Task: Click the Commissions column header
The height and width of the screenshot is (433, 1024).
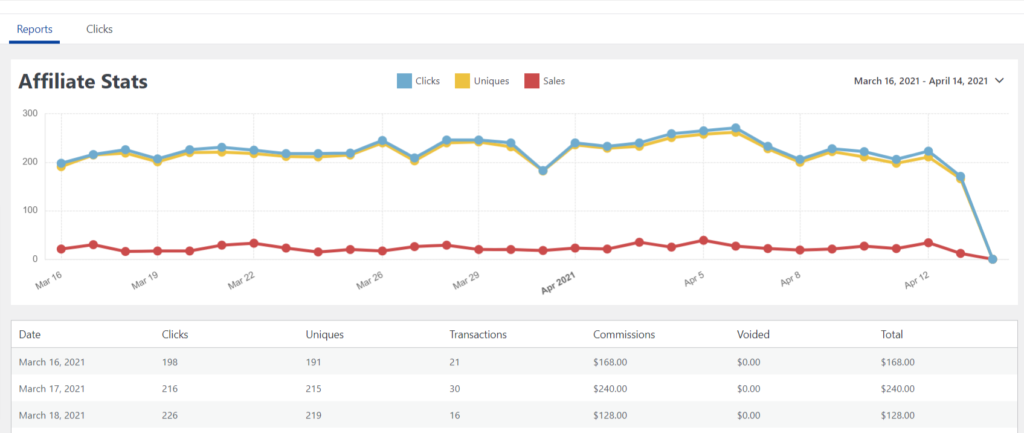Action: coord(623,334)
